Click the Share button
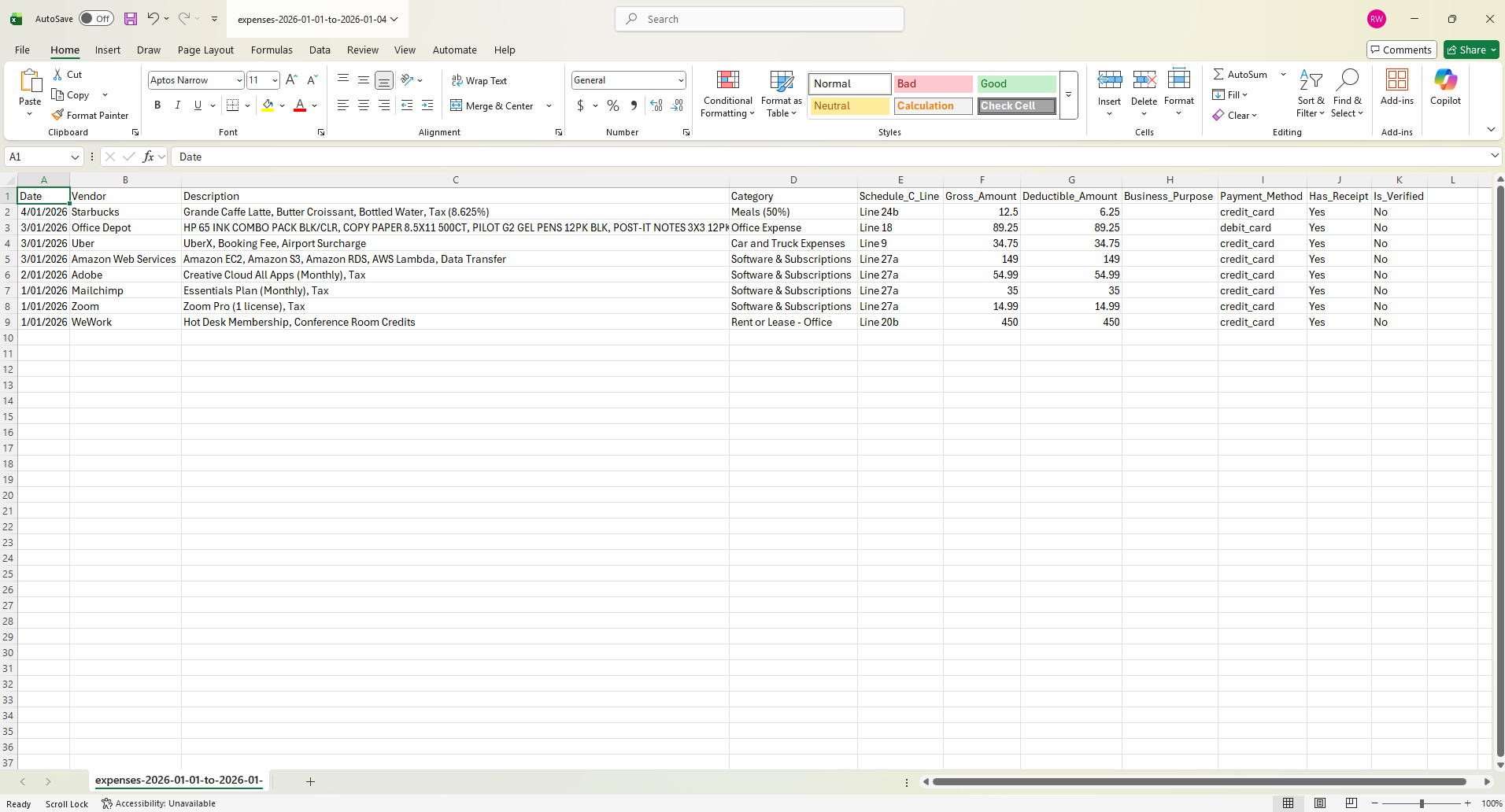 (1471, 50)
